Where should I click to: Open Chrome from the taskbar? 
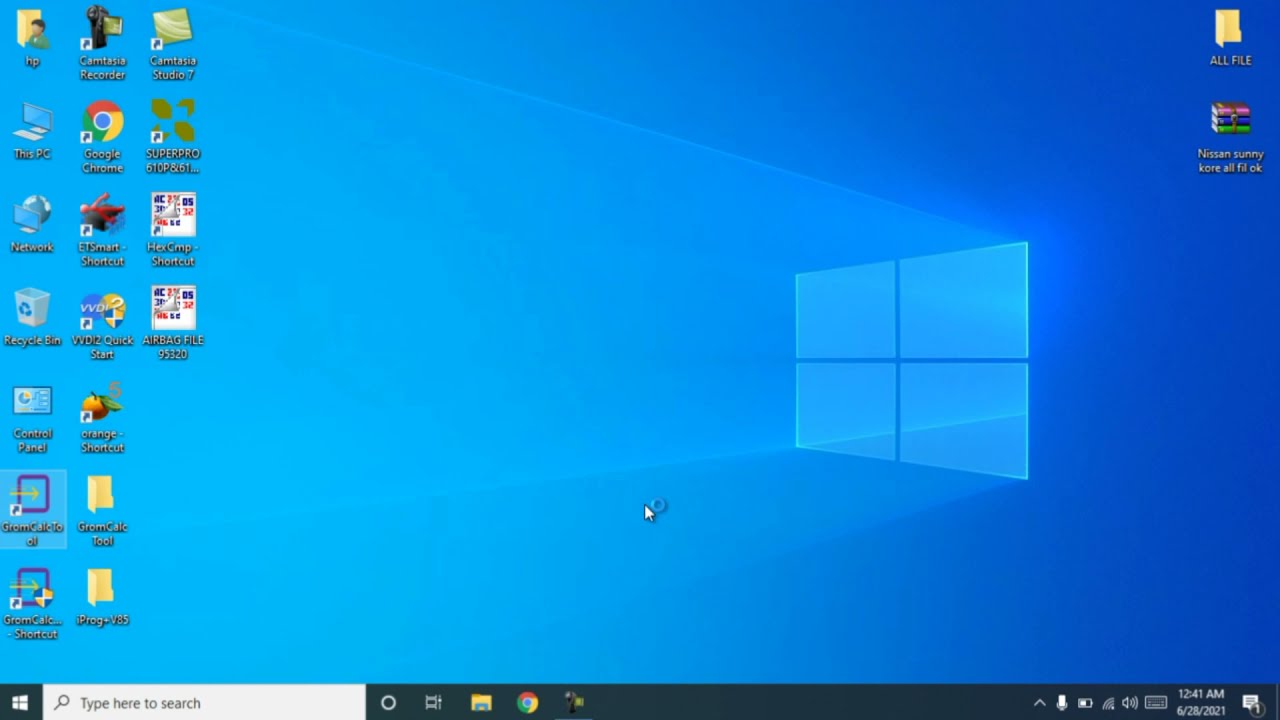click(x=527, y=703)
